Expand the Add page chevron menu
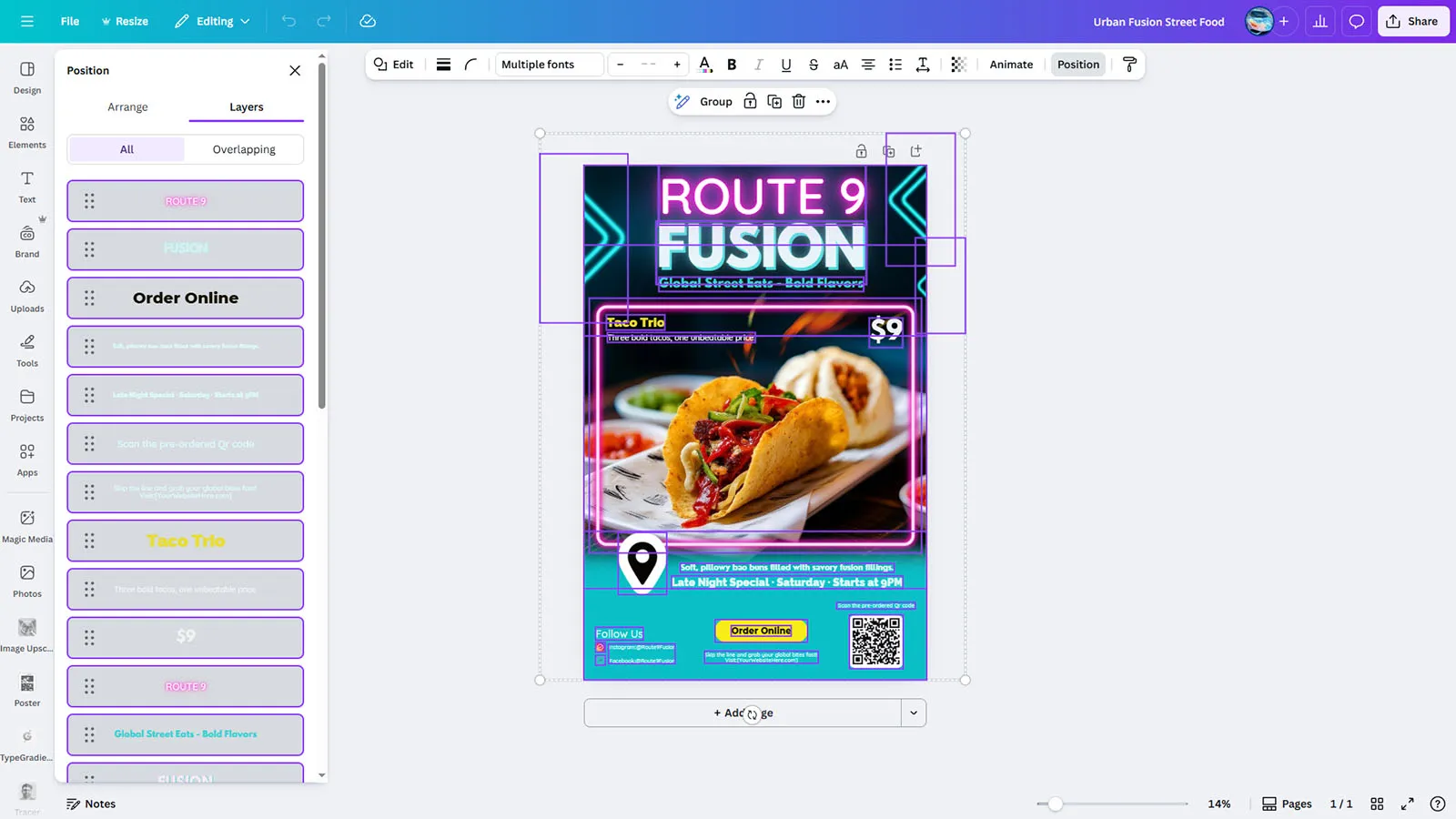Viewport: 1456px width, 819px height. [x=914, y=713]
